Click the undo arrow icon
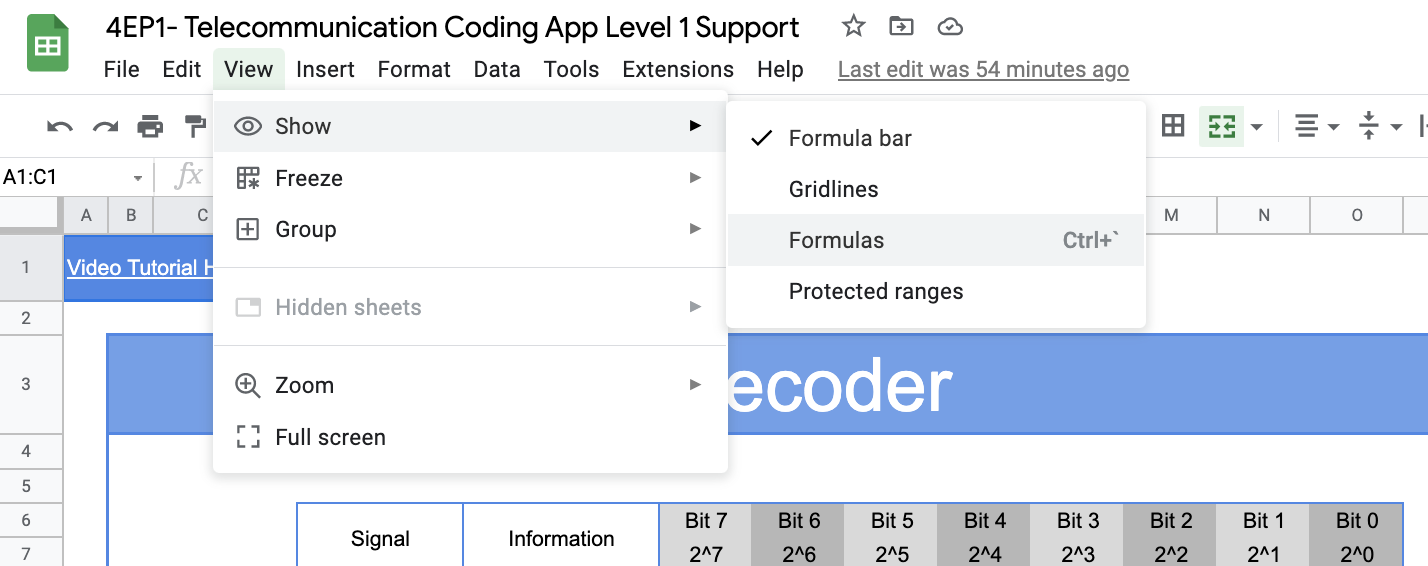The height and width of the screenshot is (566, 1428). [x=60, y=127]
